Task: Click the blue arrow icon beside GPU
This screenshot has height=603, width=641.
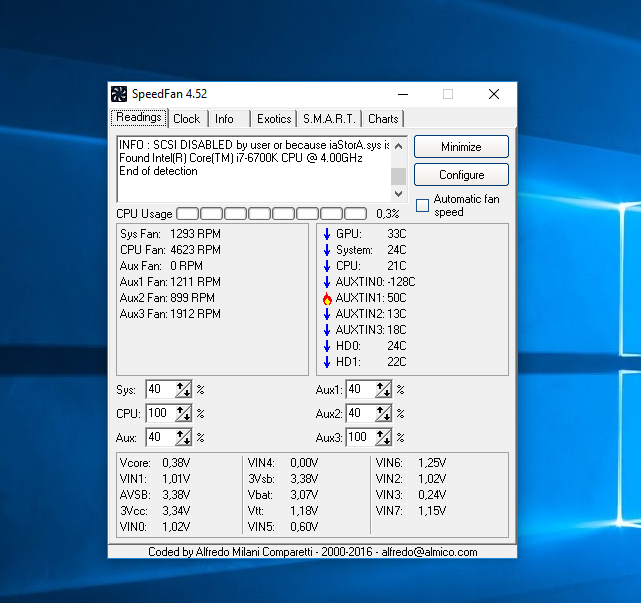Action: tap(326, 234)
